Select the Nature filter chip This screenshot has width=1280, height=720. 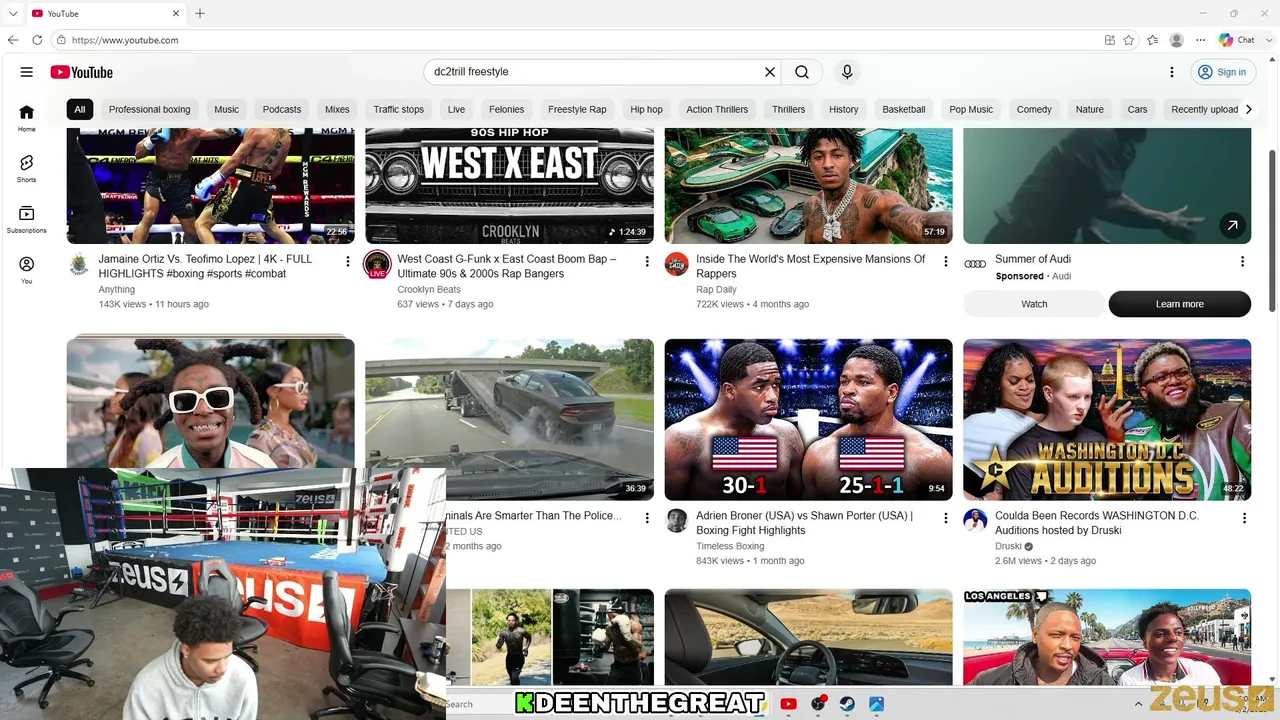click(x=1090, y=109)
